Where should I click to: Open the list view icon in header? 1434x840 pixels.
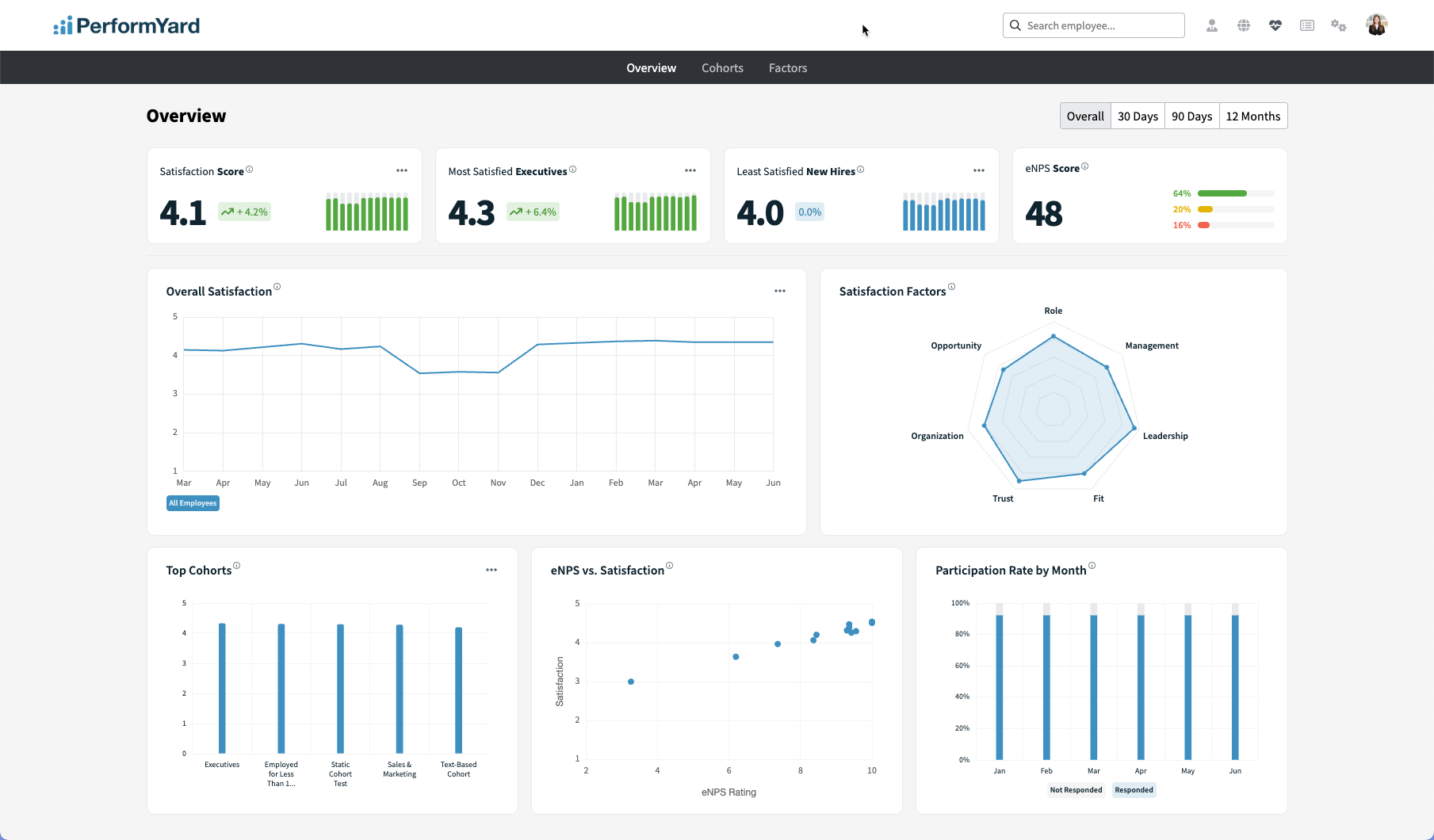pos(1306,25)
